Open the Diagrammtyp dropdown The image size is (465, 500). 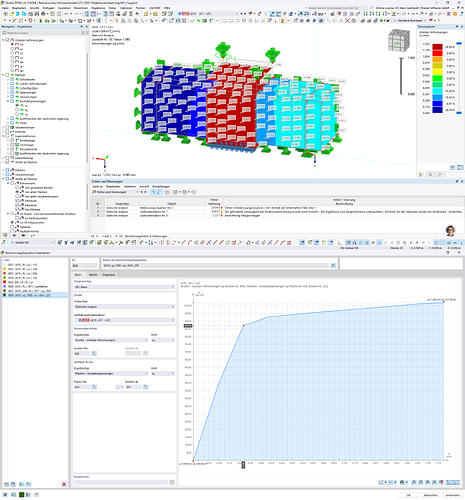click(x=124, y=287)
